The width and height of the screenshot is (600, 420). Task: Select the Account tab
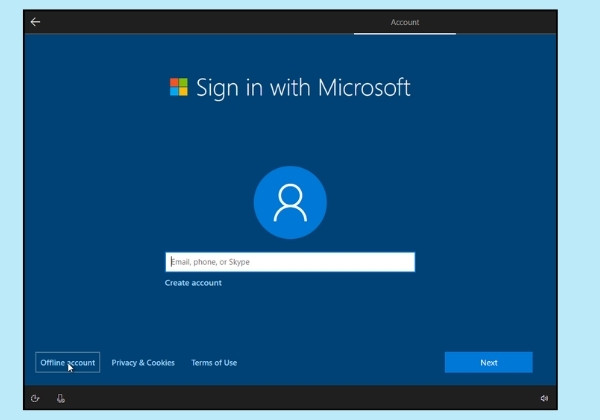405,23
